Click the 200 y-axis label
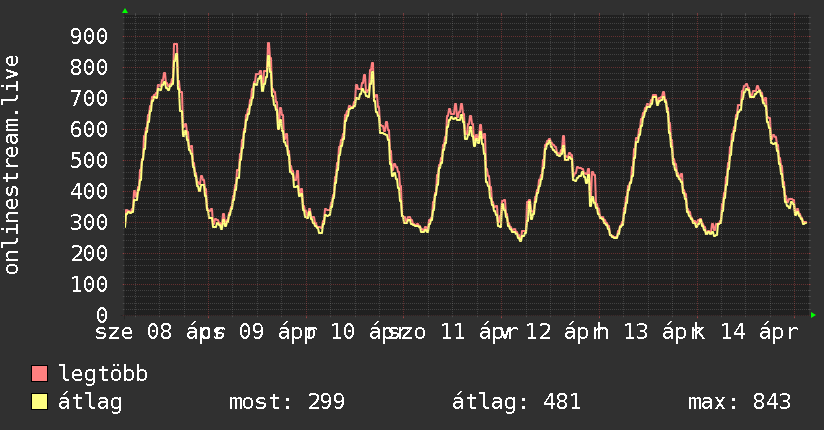Image resolution: width=824 pixels, height=430 pixels. [89, 253]
